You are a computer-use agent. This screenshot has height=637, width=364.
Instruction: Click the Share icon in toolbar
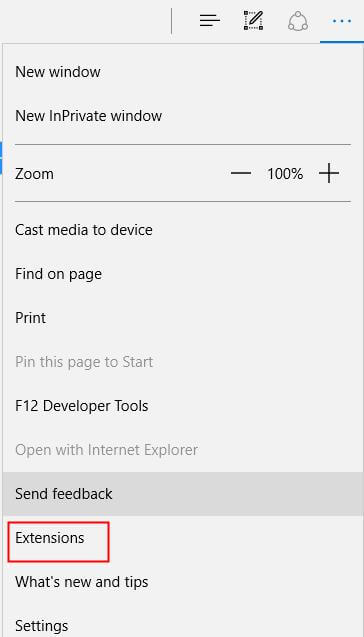coord(298,21)
